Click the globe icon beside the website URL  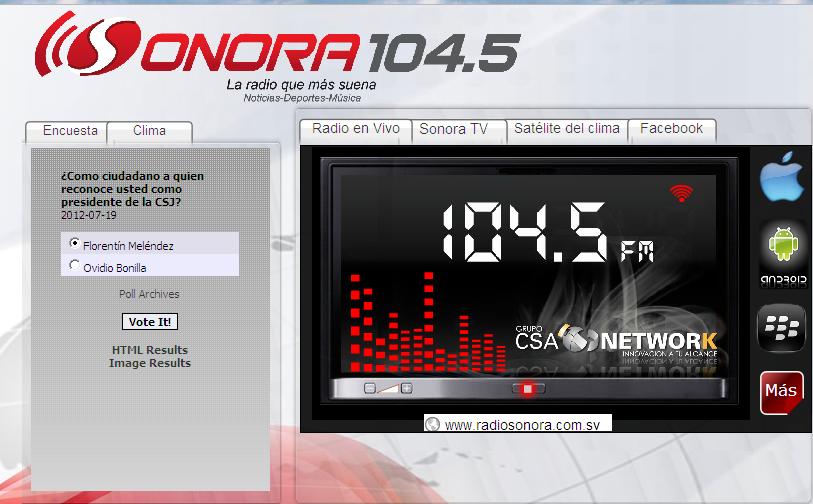[432, 424]
